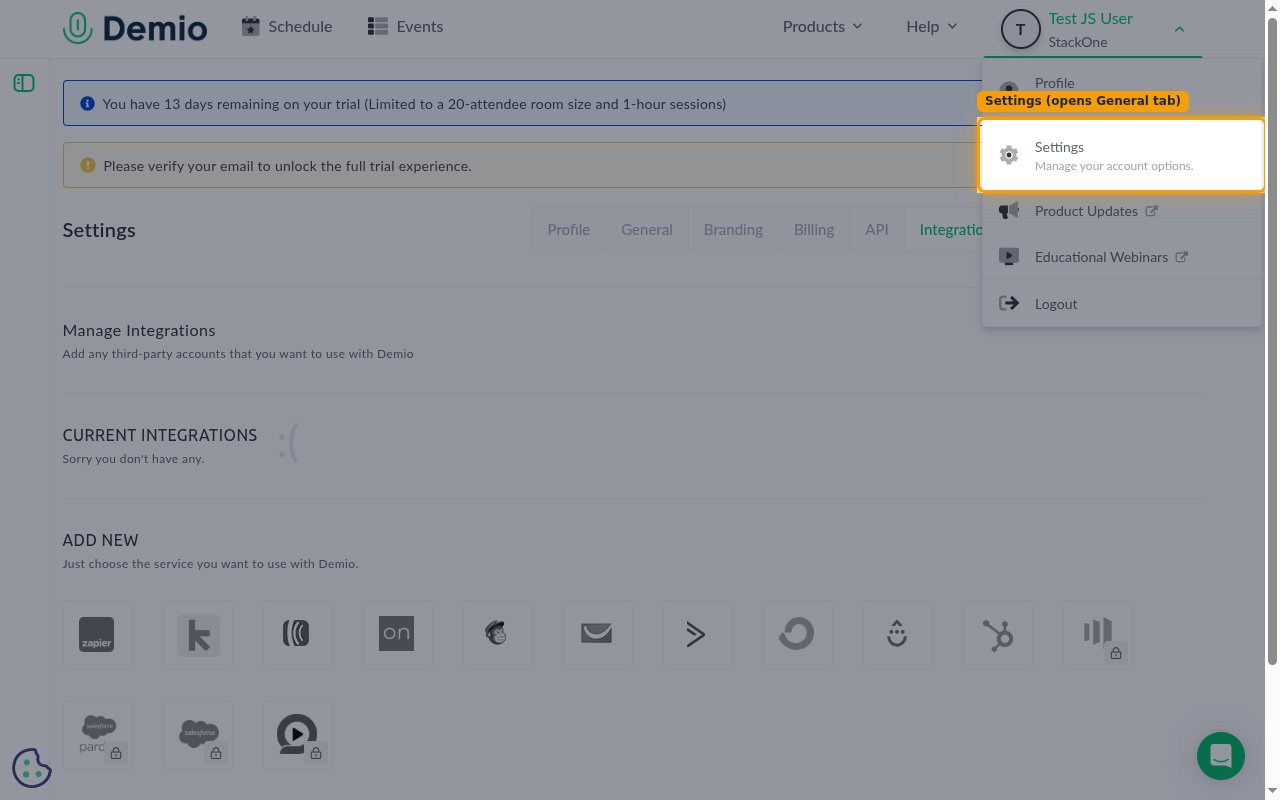Add the Drip smiley integration
The height and width of the screenshot is (800, 1280).
tap(898, 635)
